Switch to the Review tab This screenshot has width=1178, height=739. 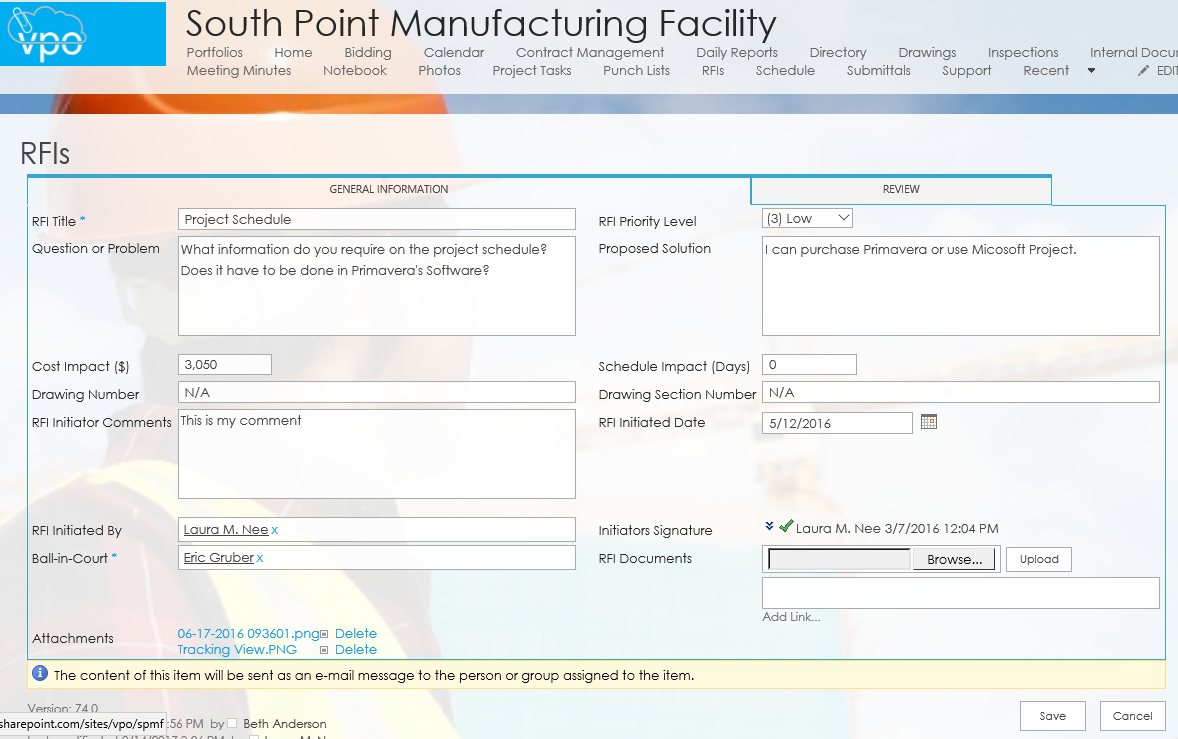900,189
